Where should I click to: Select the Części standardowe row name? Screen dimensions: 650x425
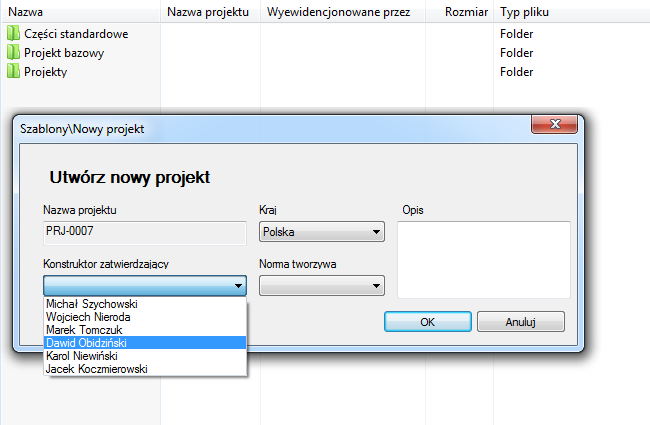point(76,34)
